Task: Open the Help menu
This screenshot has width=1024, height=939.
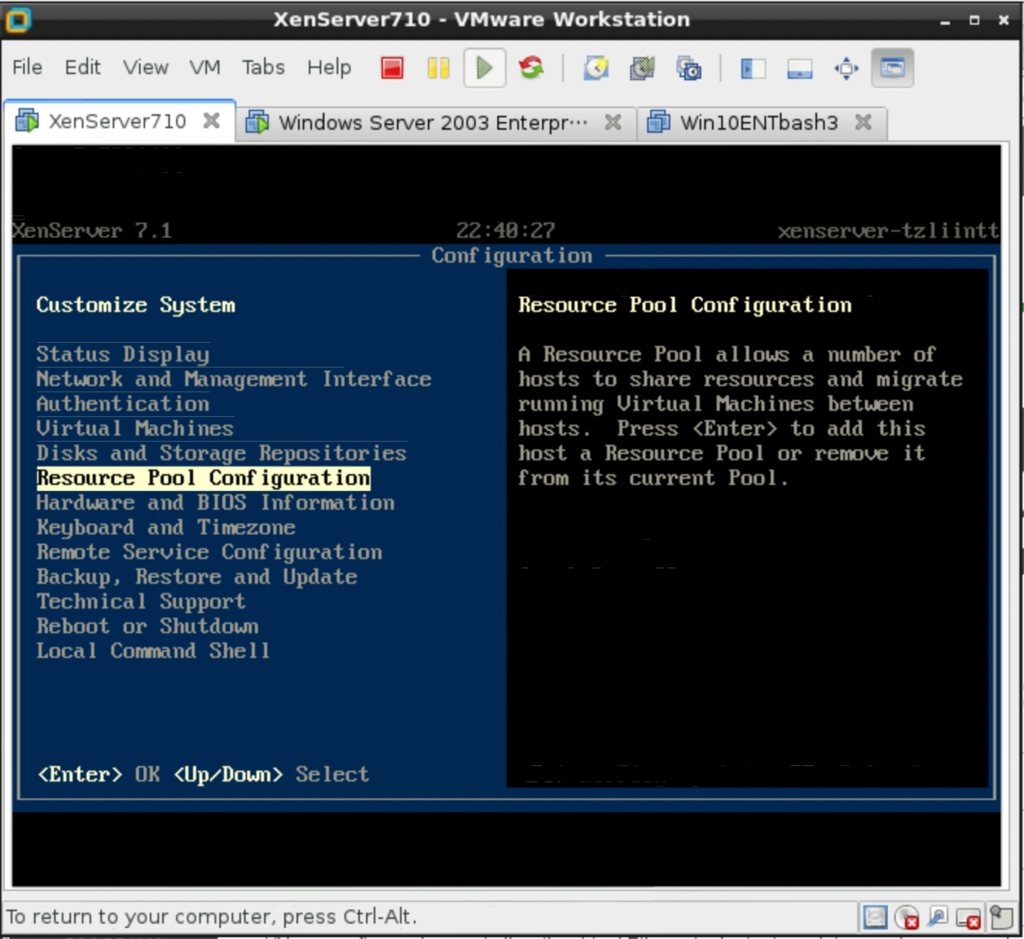Action: click(x=329, y=67)
